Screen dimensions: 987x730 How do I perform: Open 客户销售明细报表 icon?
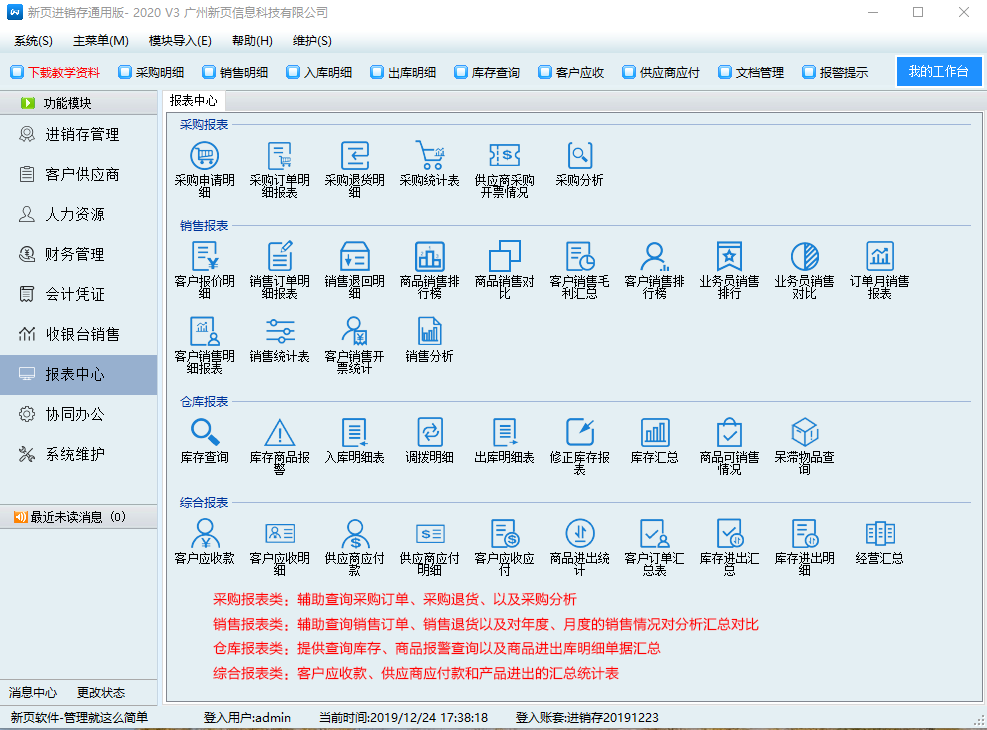click(205, 332)
